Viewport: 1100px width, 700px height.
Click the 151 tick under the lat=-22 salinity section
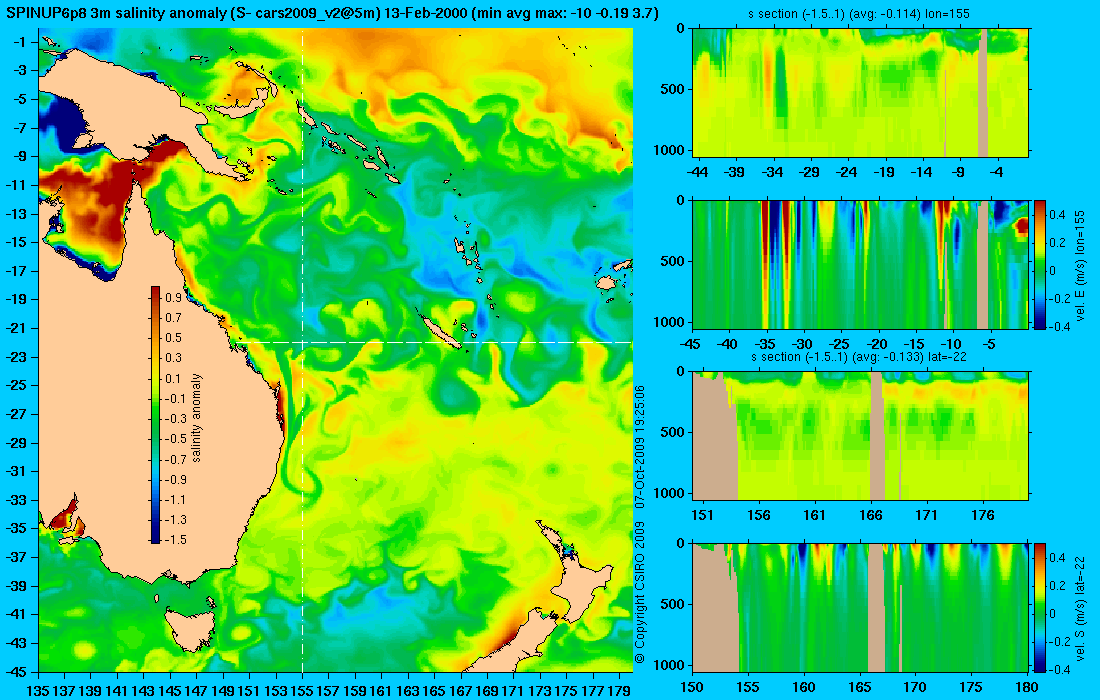[702, 516]
